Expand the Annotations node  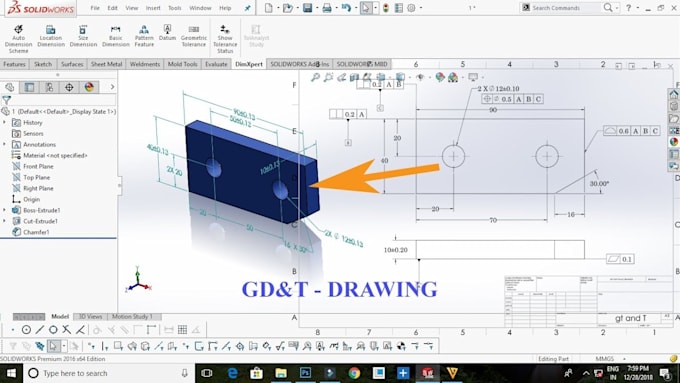tap(5, 144)
